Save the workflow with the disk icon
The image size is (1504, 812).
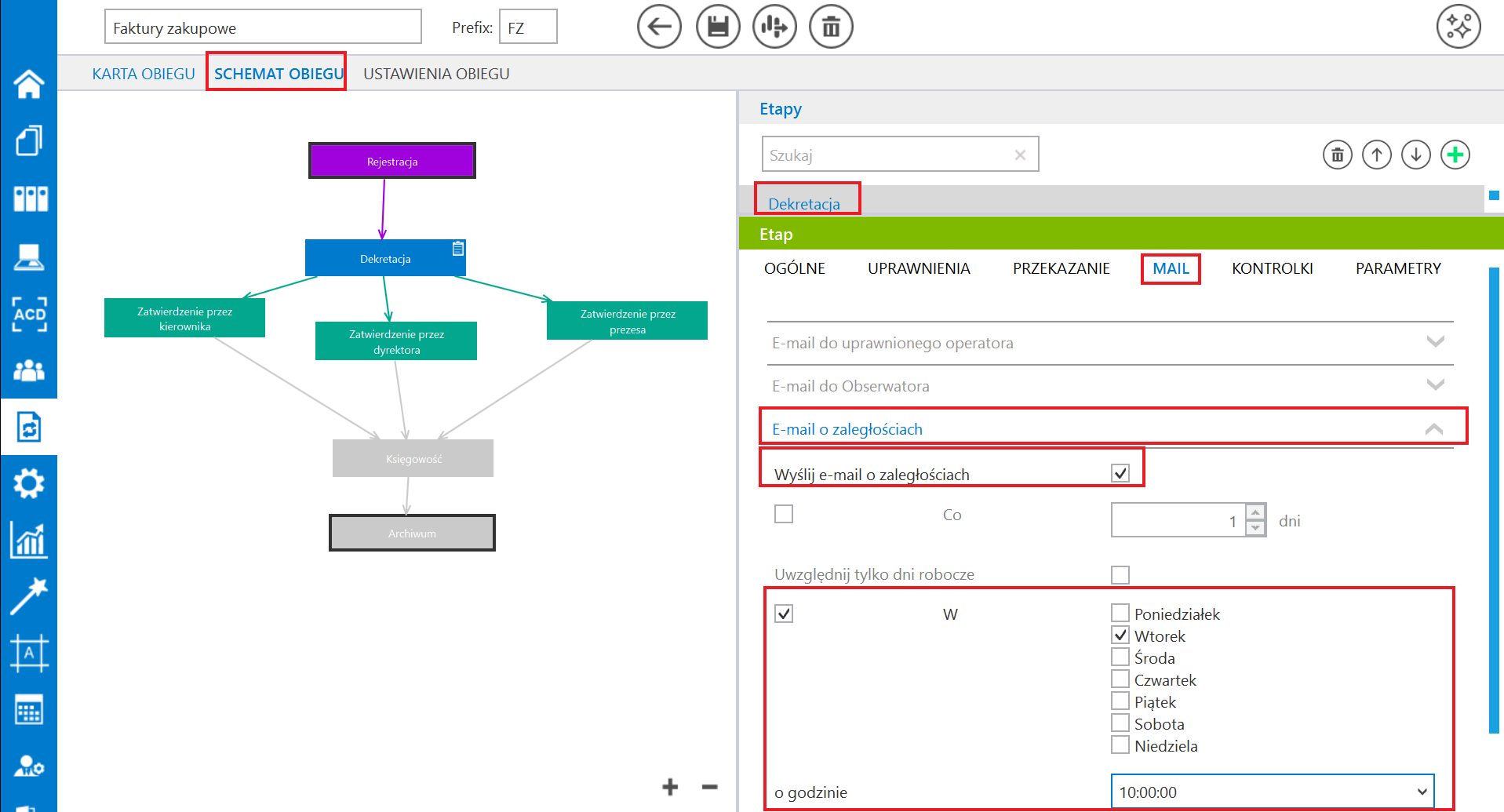coord(718,27)
